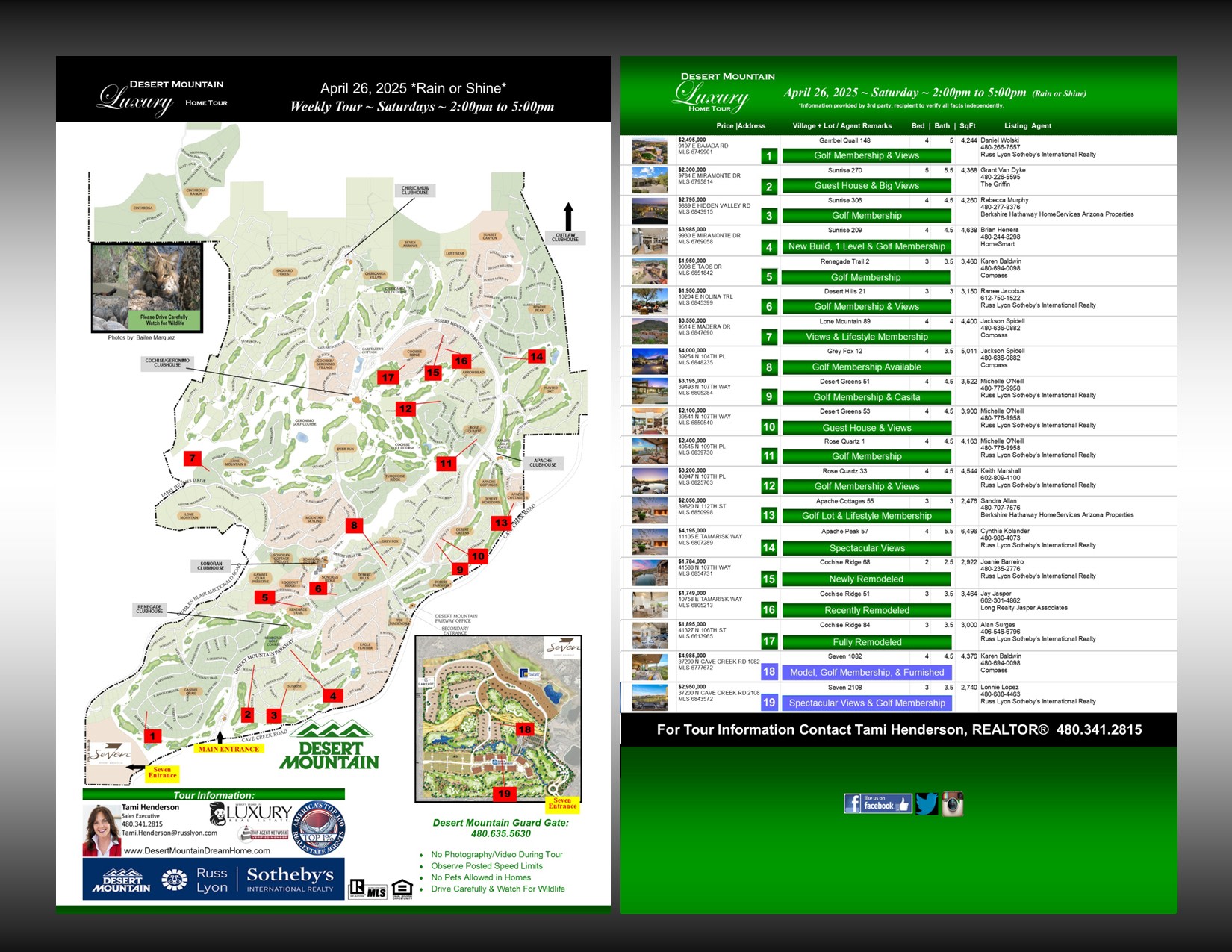Open the Gambel Quail 148 listing photo
1232x952 pixels.
coord(650,151)
